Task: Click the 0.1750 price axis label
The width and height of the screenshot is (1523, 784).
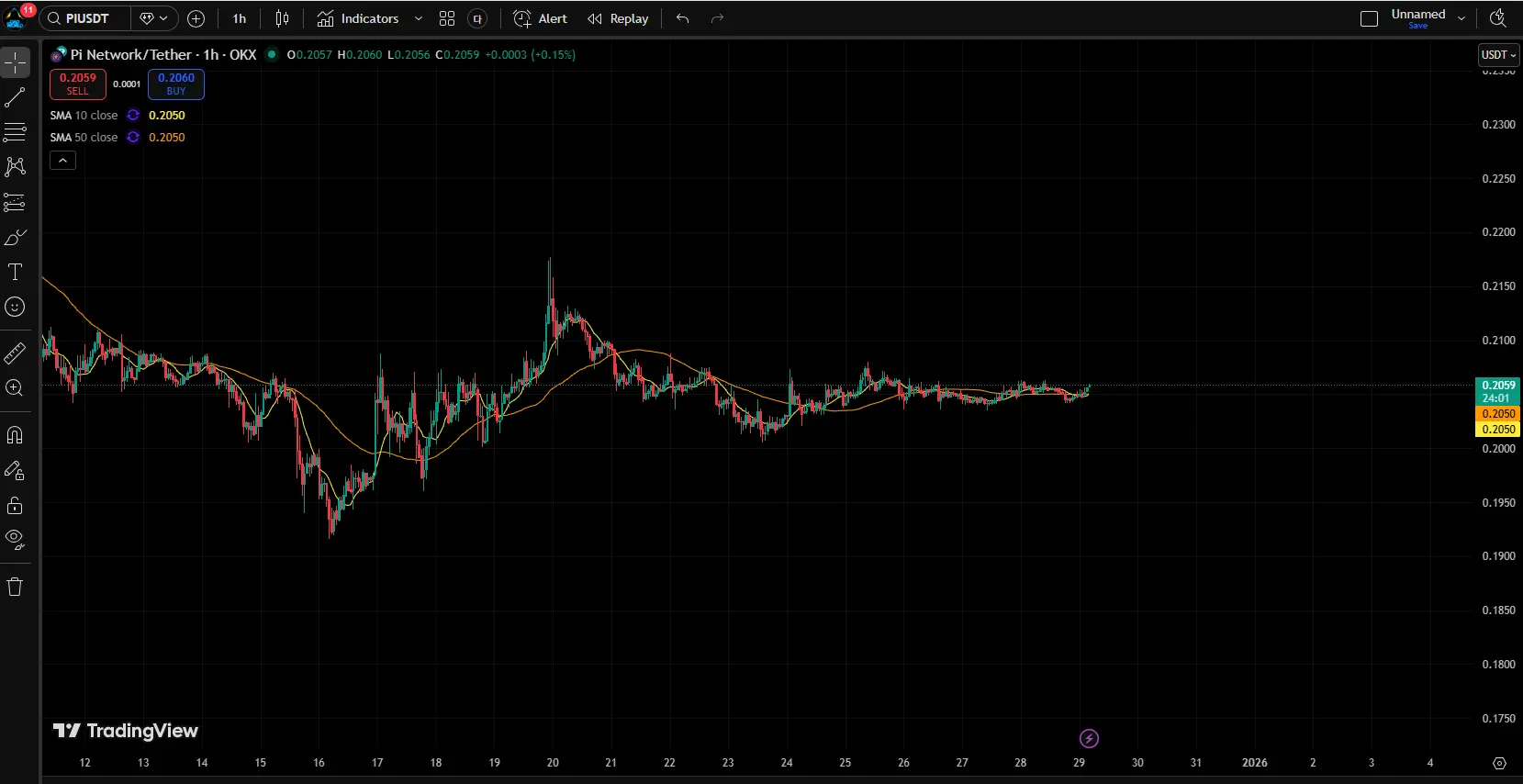Action: click(1498, 719)
